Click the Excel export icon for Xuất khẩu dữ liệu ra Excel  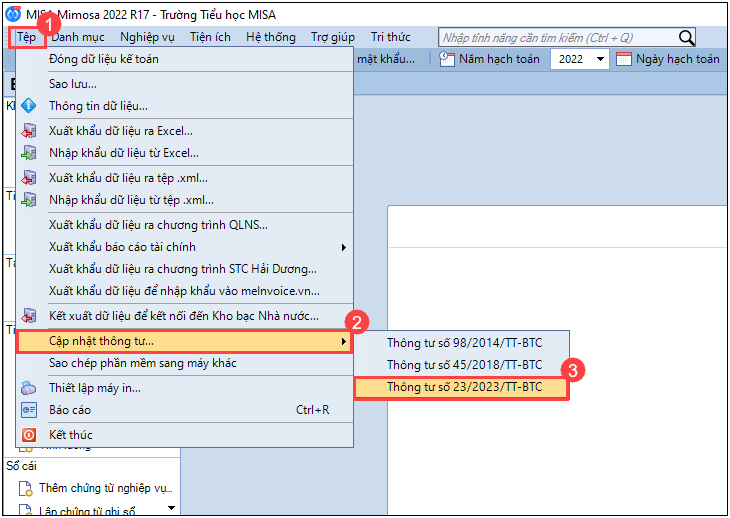(x=29, y=131)
